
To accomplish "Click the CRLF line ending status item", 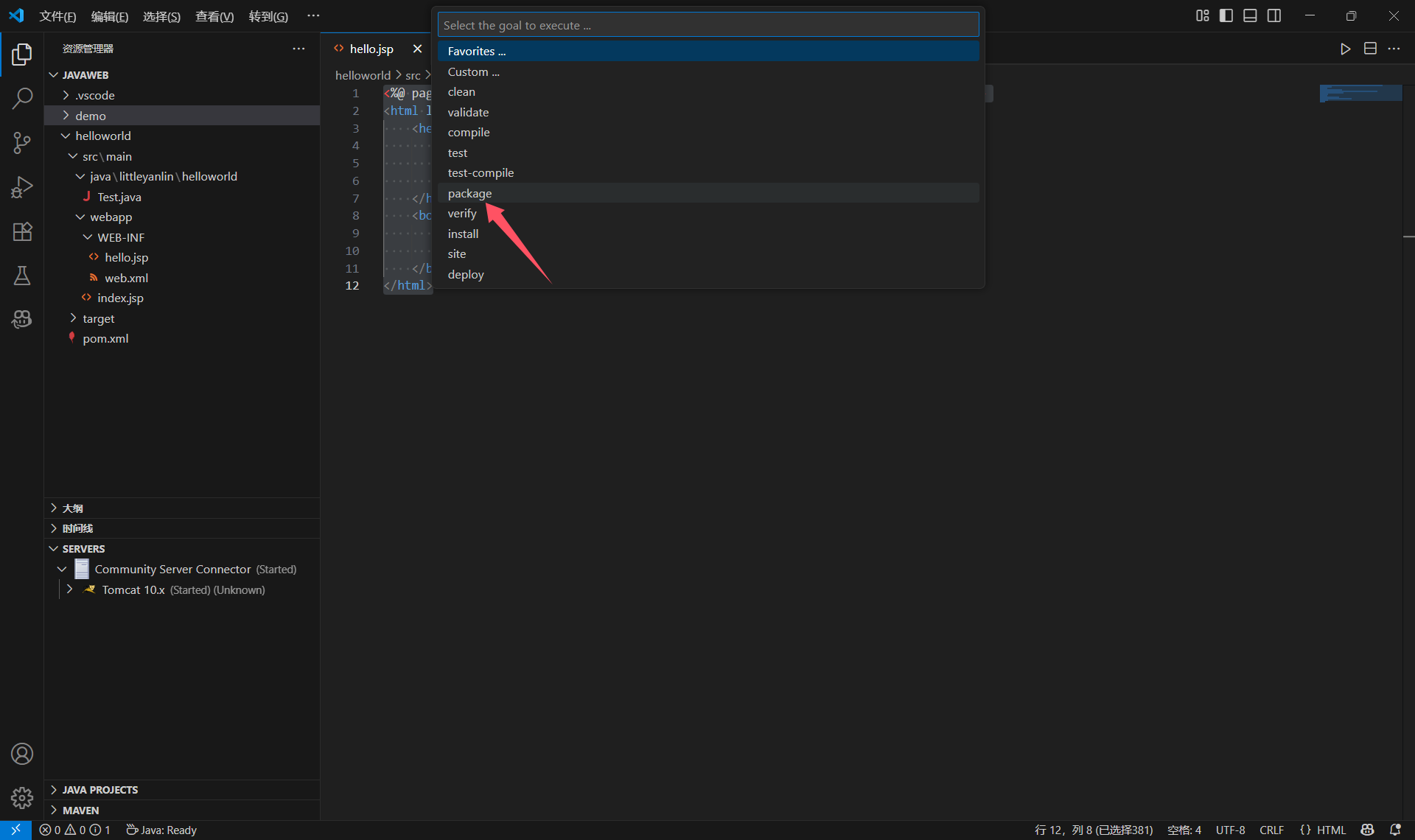I will [x=1271, y=830].
